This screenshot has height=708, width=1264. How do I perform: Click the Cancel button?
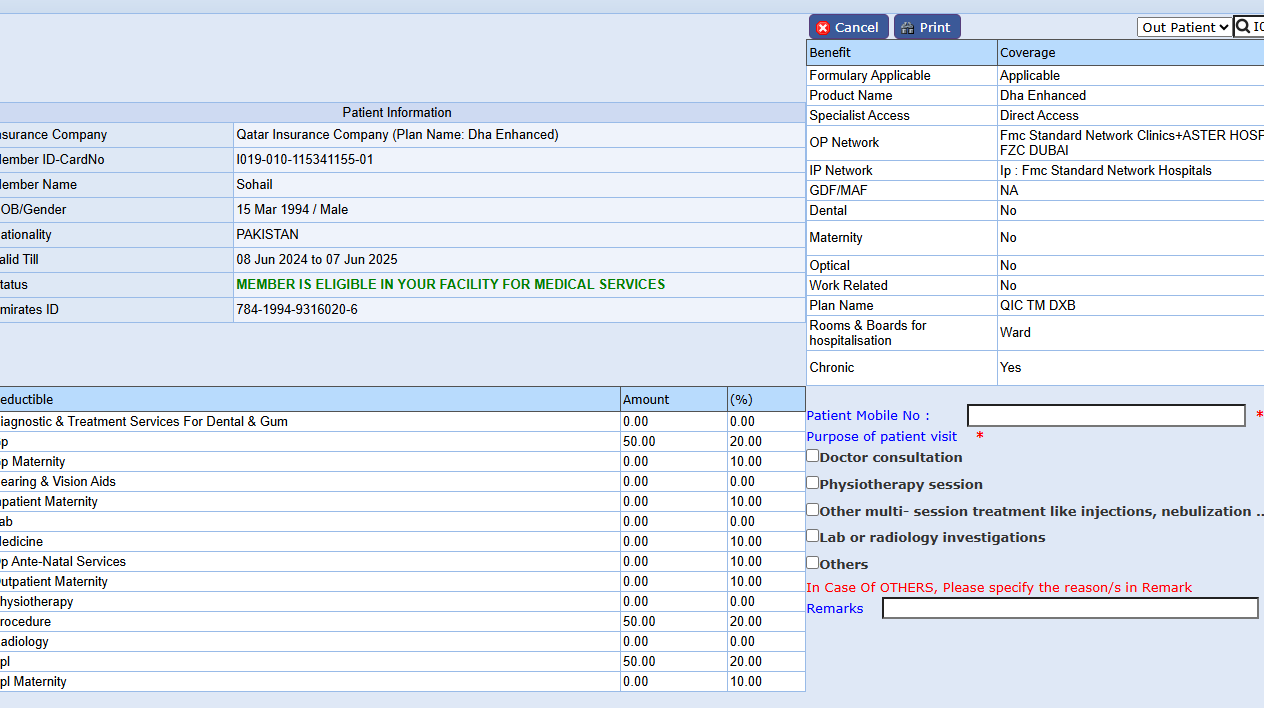(x=848, y=27)
